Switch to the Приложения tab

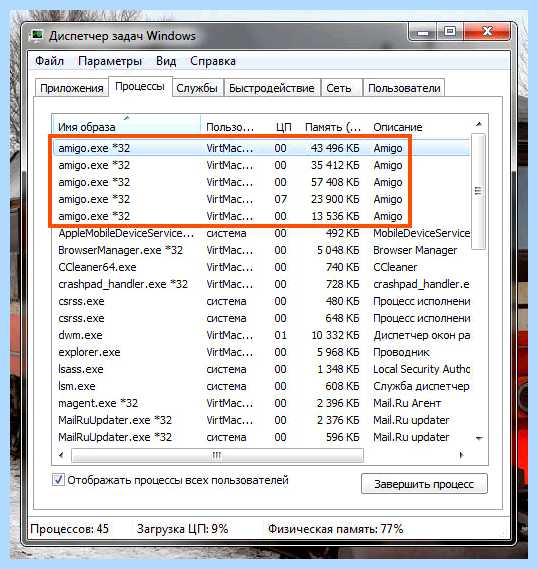pos(72,88)
